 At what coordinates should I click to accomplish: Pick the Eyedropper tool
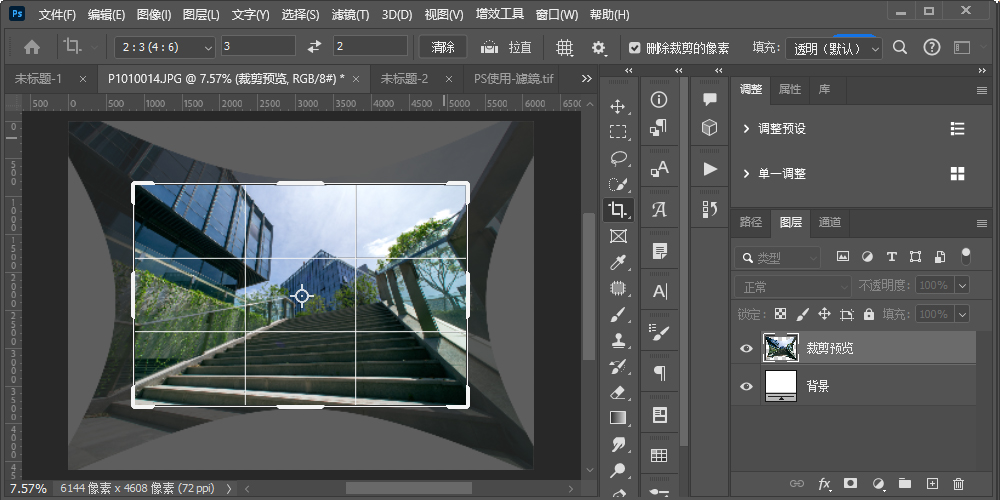(618, 262)
